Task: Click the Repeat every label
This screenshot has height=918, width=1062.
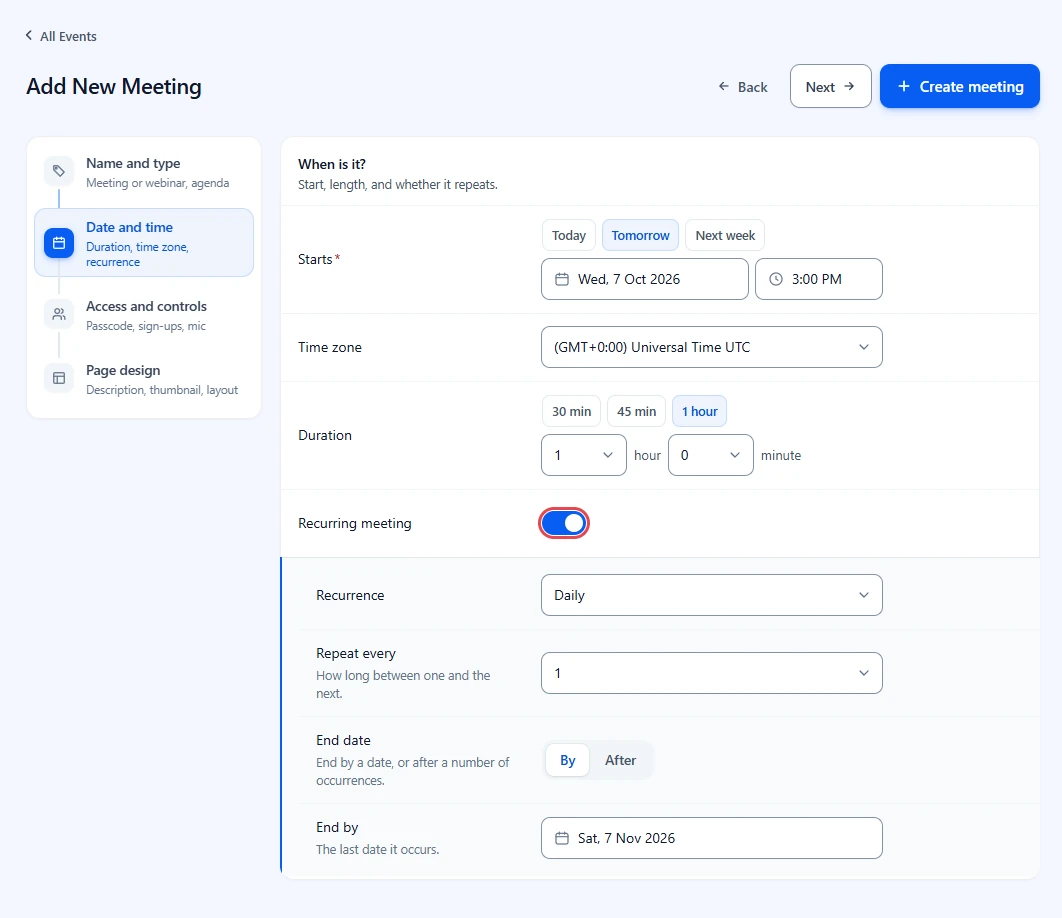Action: tap(356, 653)
